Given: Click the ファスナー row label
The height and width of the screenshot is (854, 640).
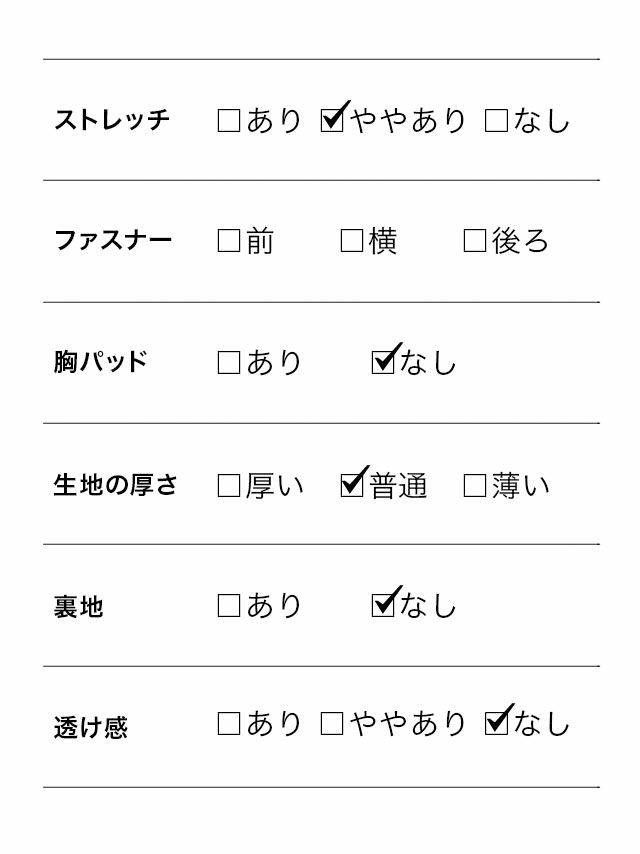Looking at the screenshot, I should click(113, 241).
